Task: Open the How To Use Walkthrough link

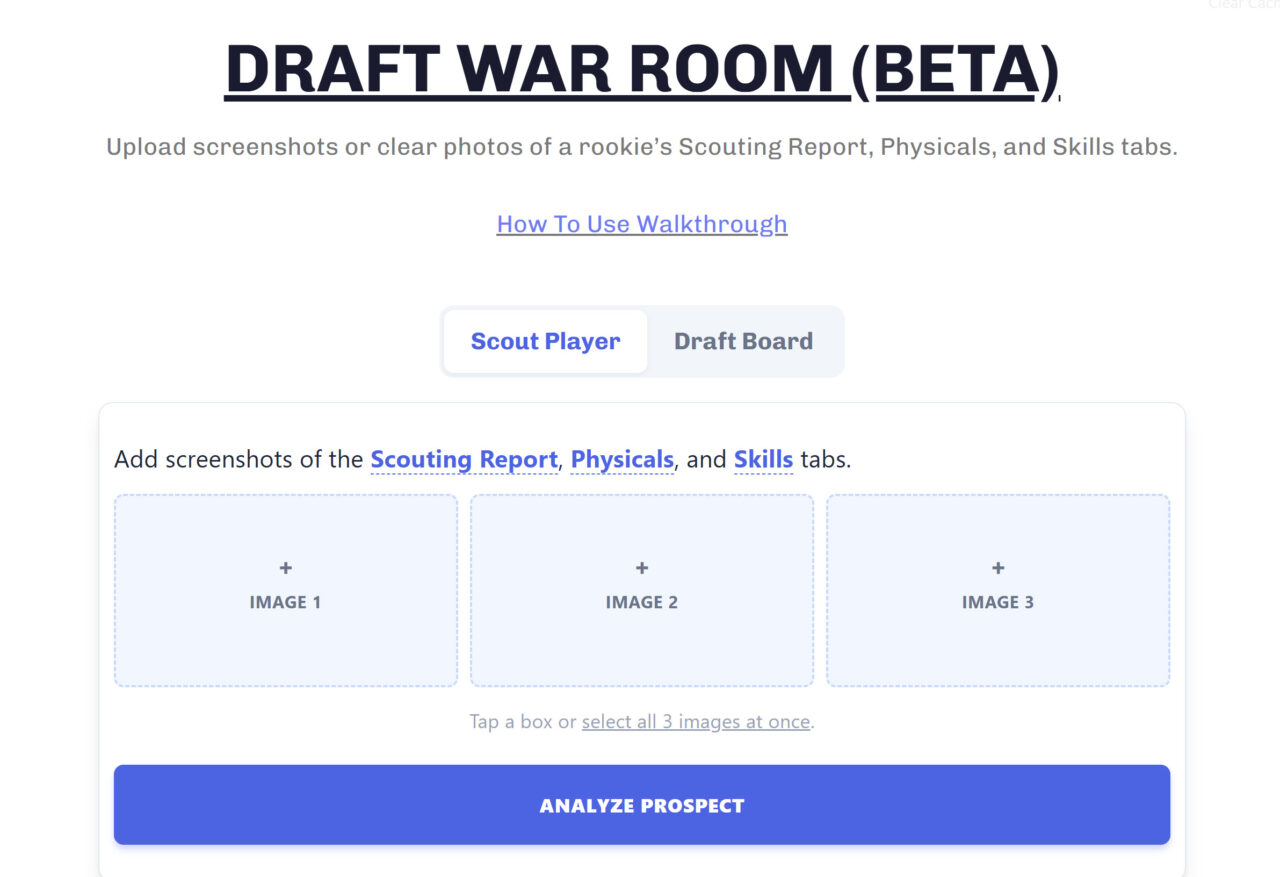Action: (642, 224)
